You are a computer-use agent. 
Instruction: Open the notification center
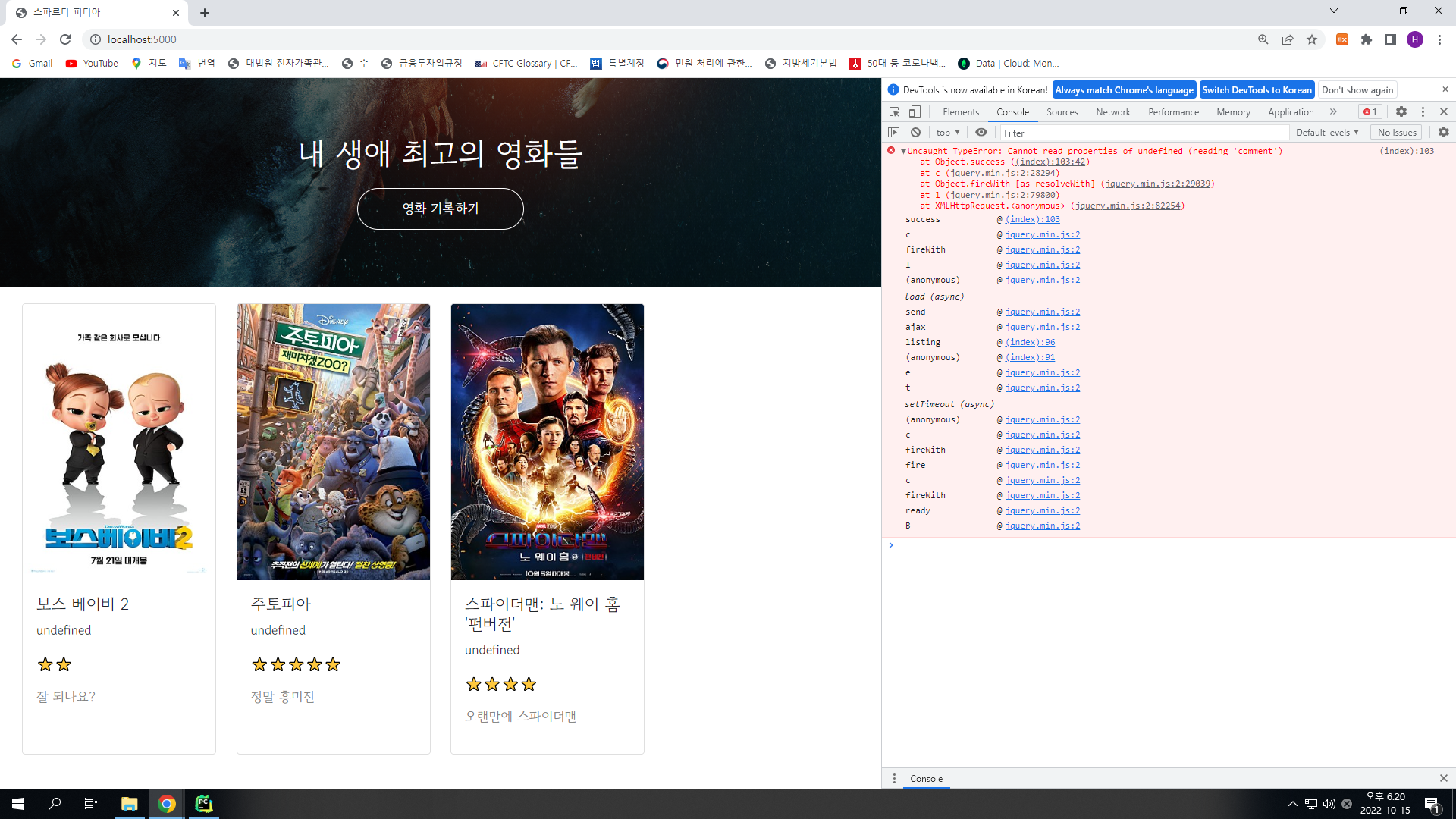[1432, 804]
